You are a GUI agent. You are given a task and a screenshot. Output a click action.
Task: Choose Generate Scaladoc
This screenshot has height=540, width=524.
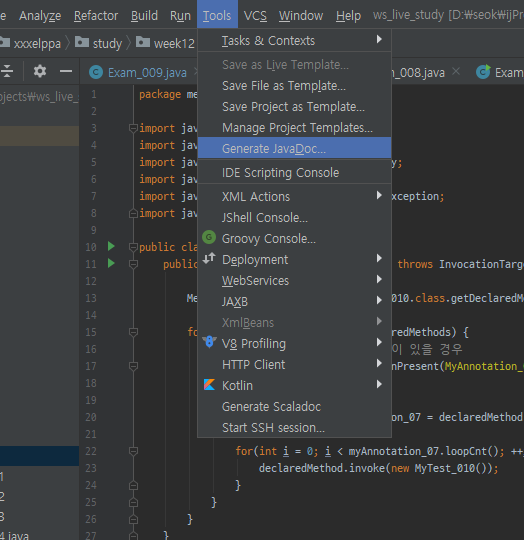[294, 406]
